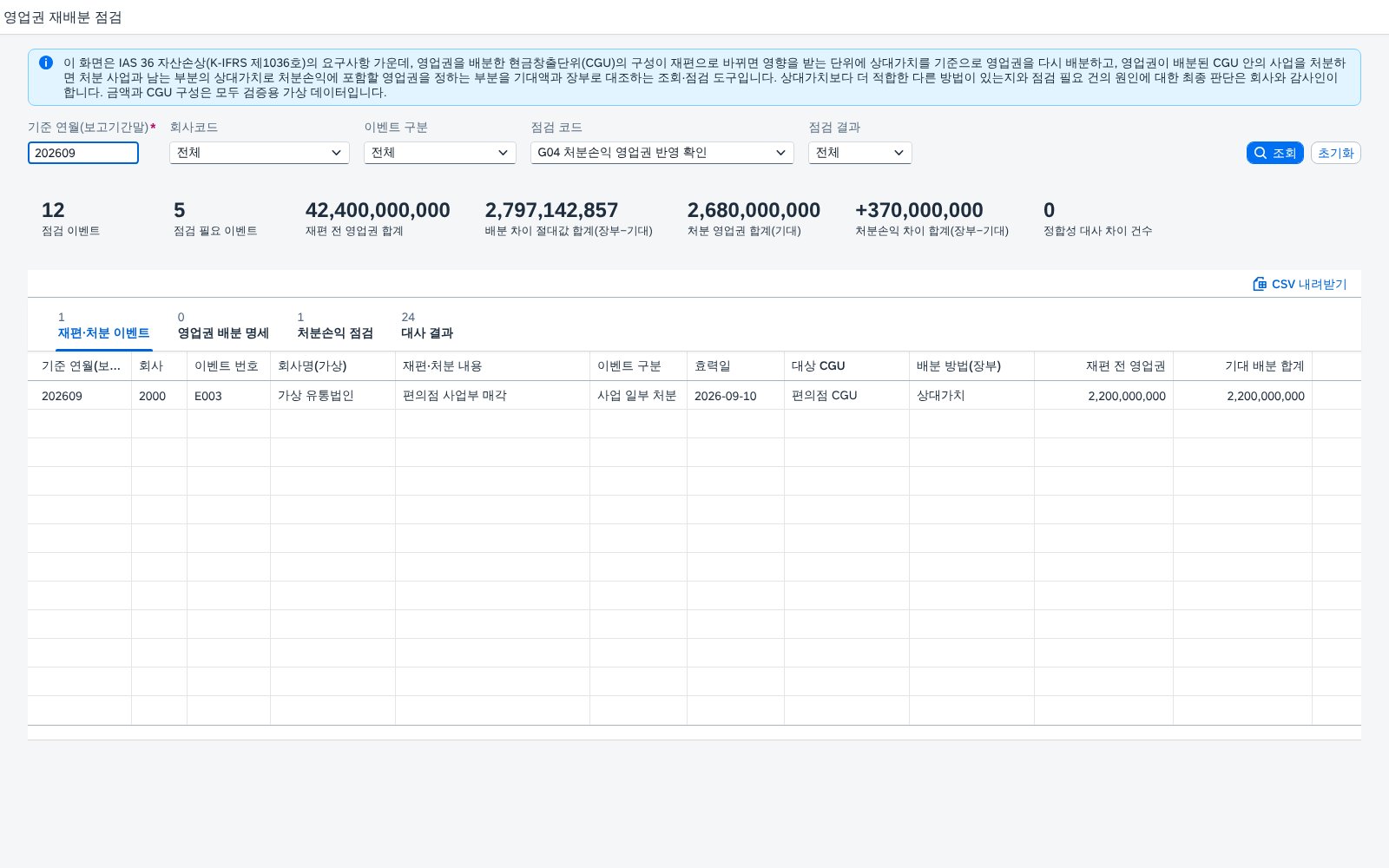Click the 2026-09-10 effective date cell
1389x868 pixels.
pyautogui.click(x=735, y=396)
